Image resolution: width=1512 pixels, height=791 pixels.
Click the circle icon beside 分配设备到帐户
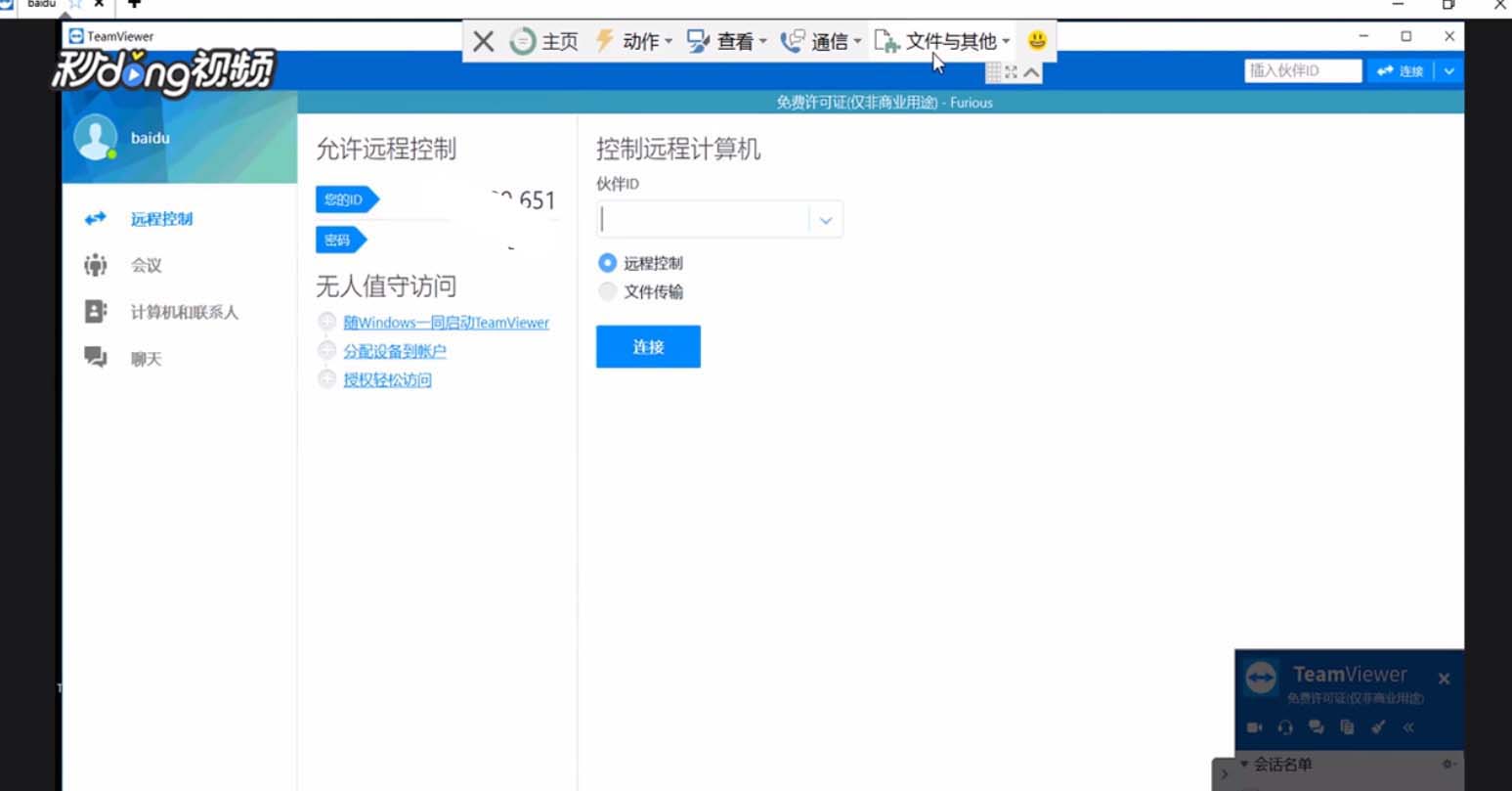[x=327, y=350]
